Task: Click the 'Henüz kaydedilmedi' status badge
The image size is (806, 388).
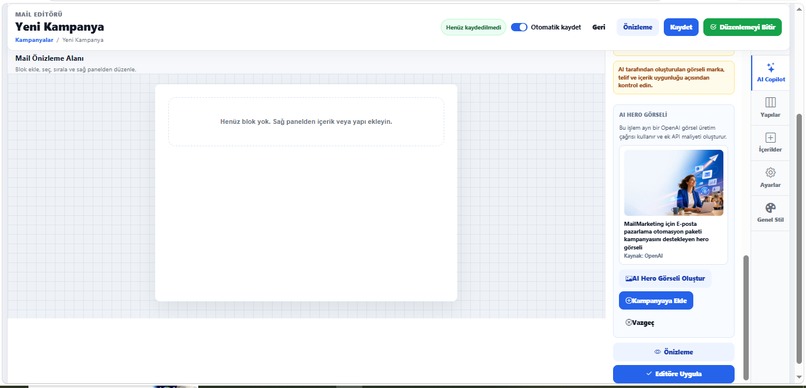Action: [473, 27]
